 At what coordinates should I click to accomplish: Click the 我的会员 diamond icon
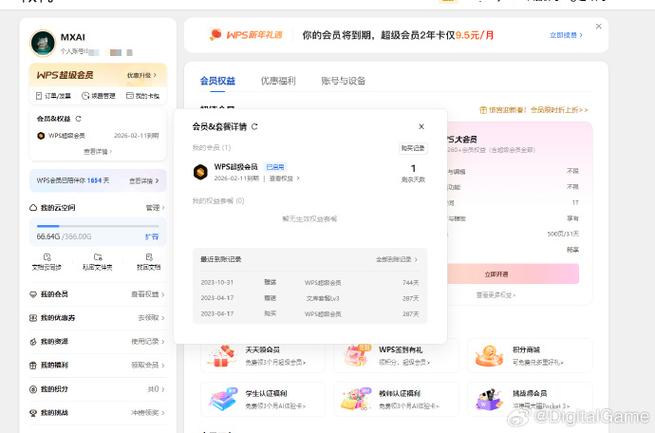[x=33, y=294]
